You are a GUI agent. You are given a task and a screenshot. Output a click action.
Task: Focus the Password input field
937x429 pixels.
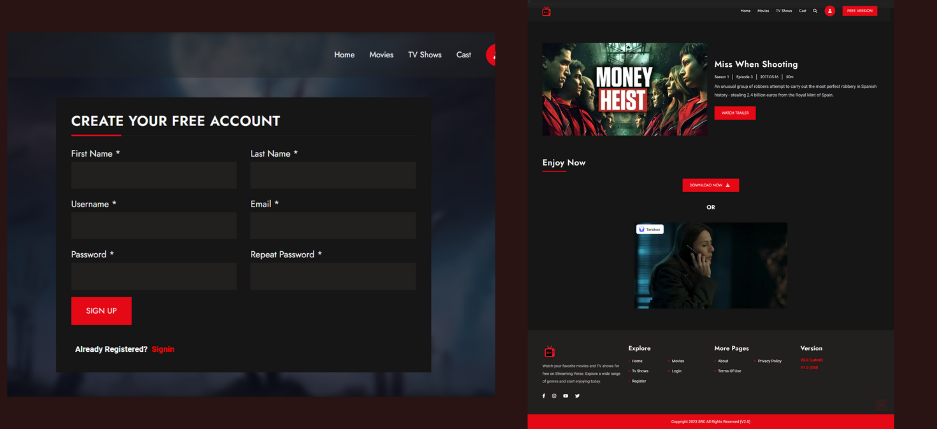point(154,276)
